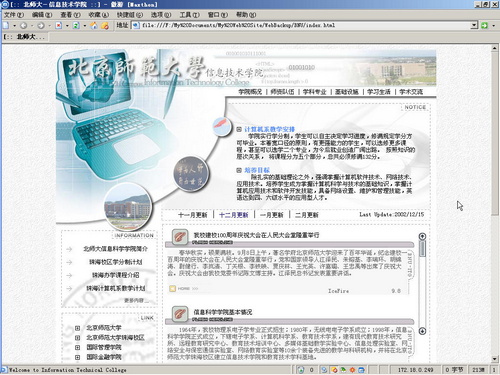Toggle the square box beside 国际金融学院 link
500x375 pixels.
coord(77,357)
